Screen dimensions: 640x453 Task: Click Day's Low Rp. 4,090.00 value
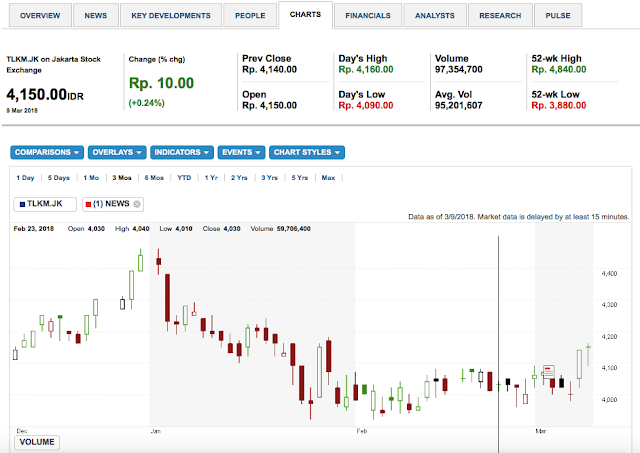pos(366,105)
